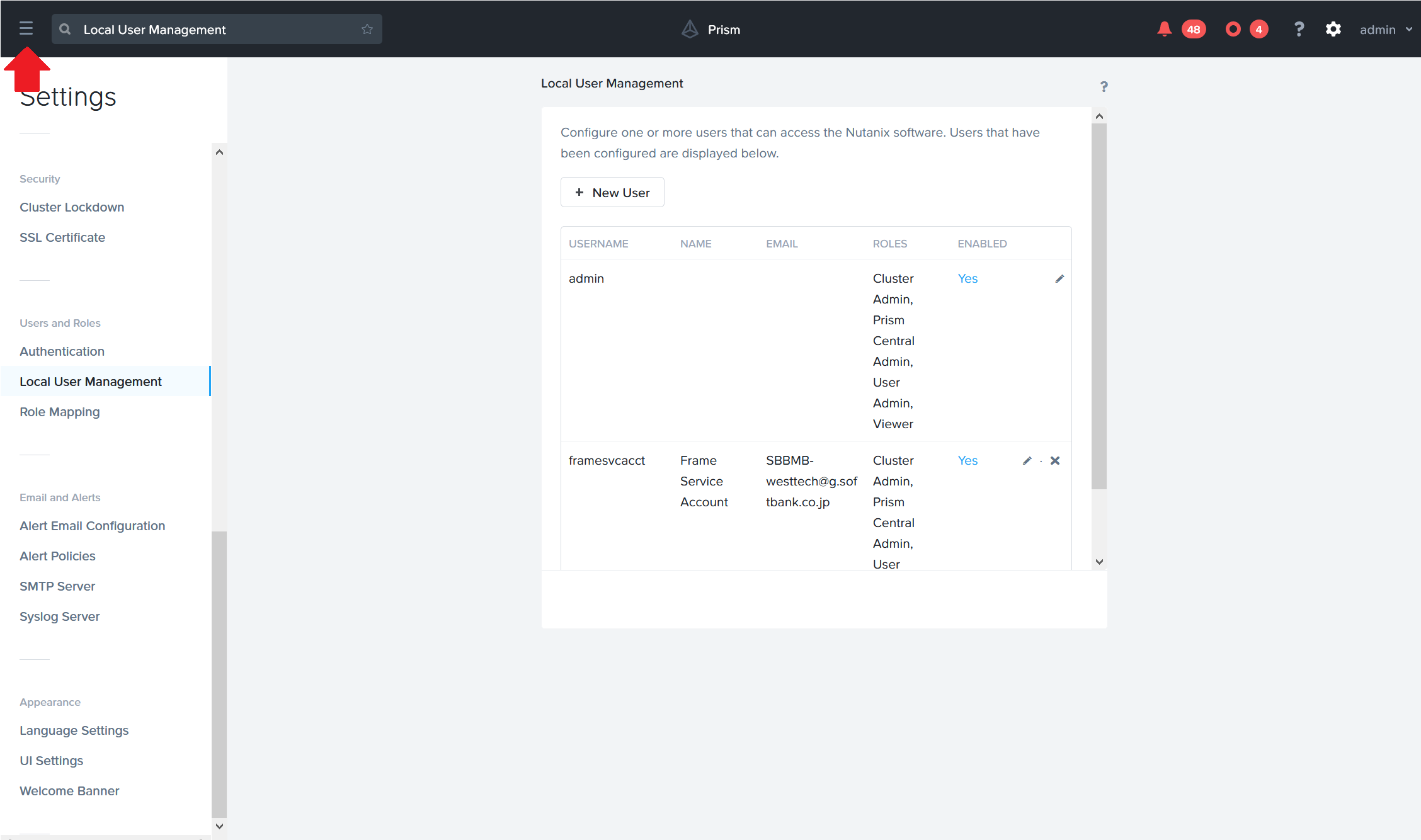Click the USERNAME column header
Viewport: 1421px width, 840px height.
coord(598,244)
